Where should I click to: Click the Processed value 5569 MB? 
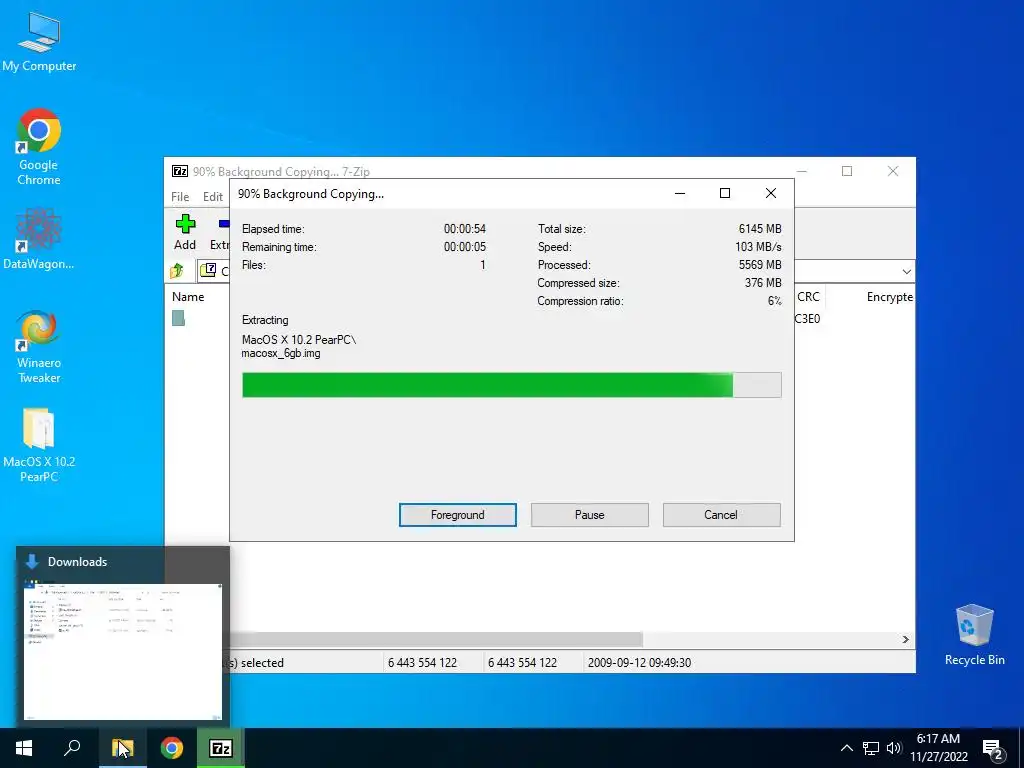click(x=760, y=264)
